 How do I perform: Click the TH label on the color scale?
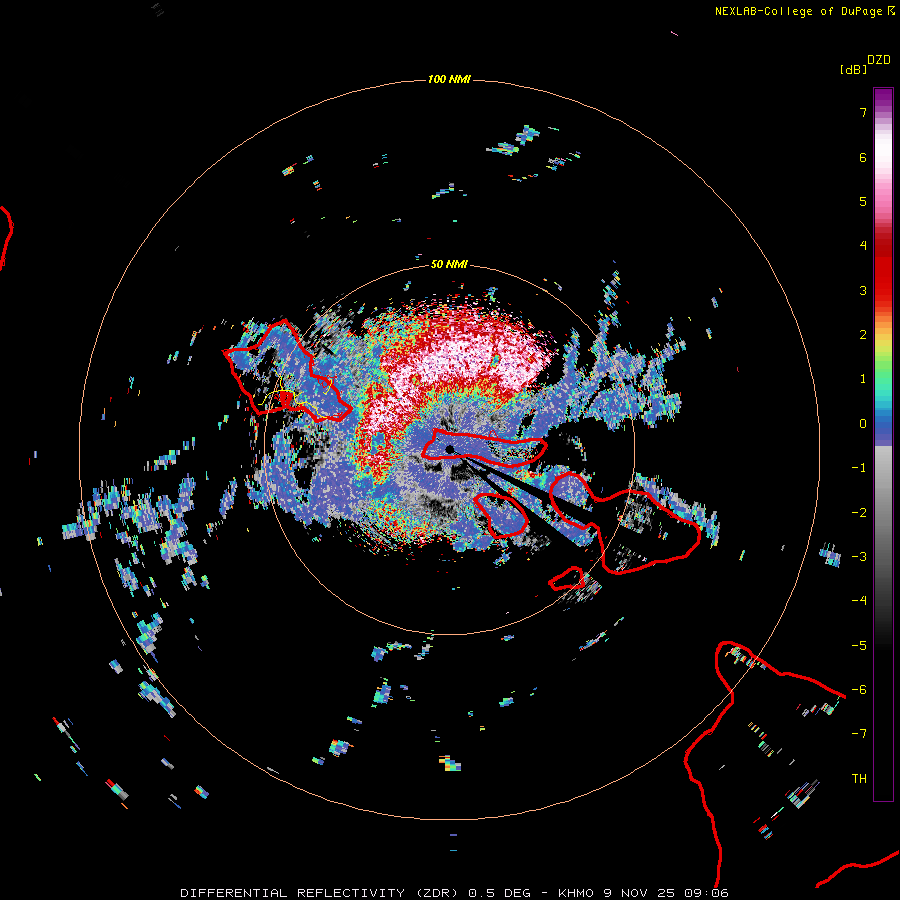859,779
